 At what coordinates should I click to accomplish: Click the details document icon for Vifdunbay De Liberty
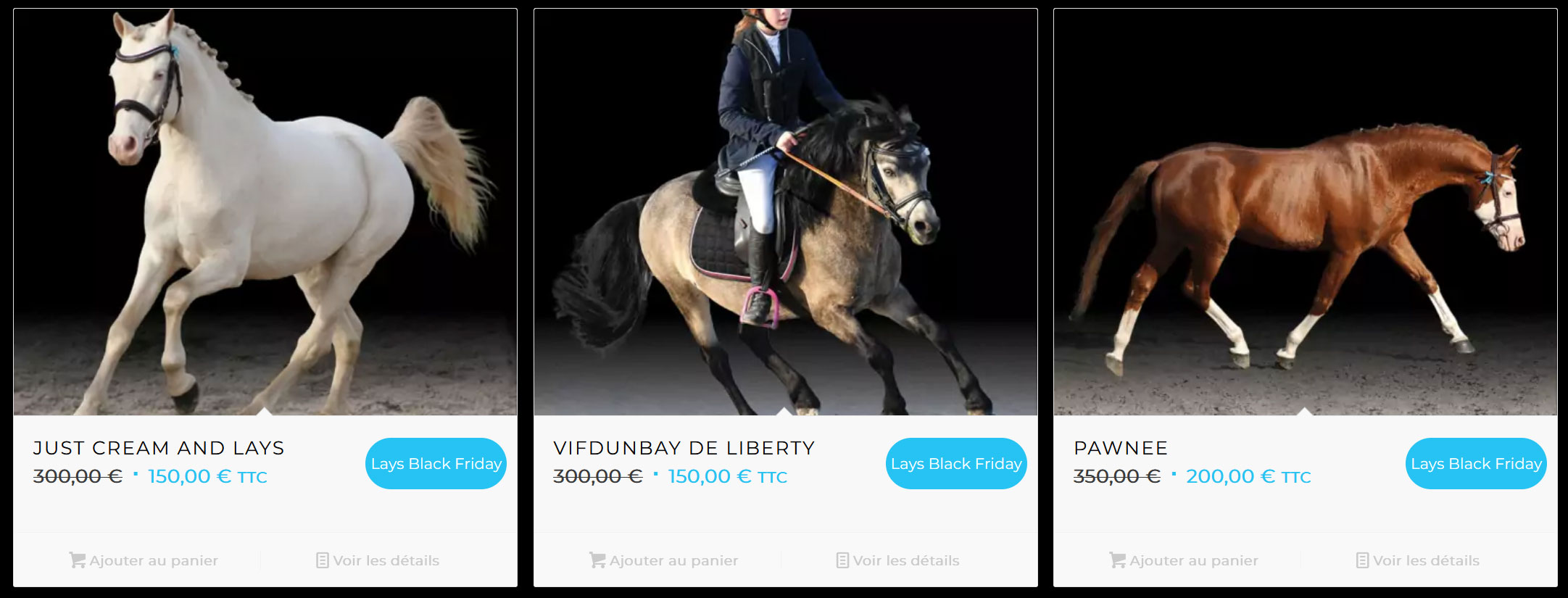842,560
